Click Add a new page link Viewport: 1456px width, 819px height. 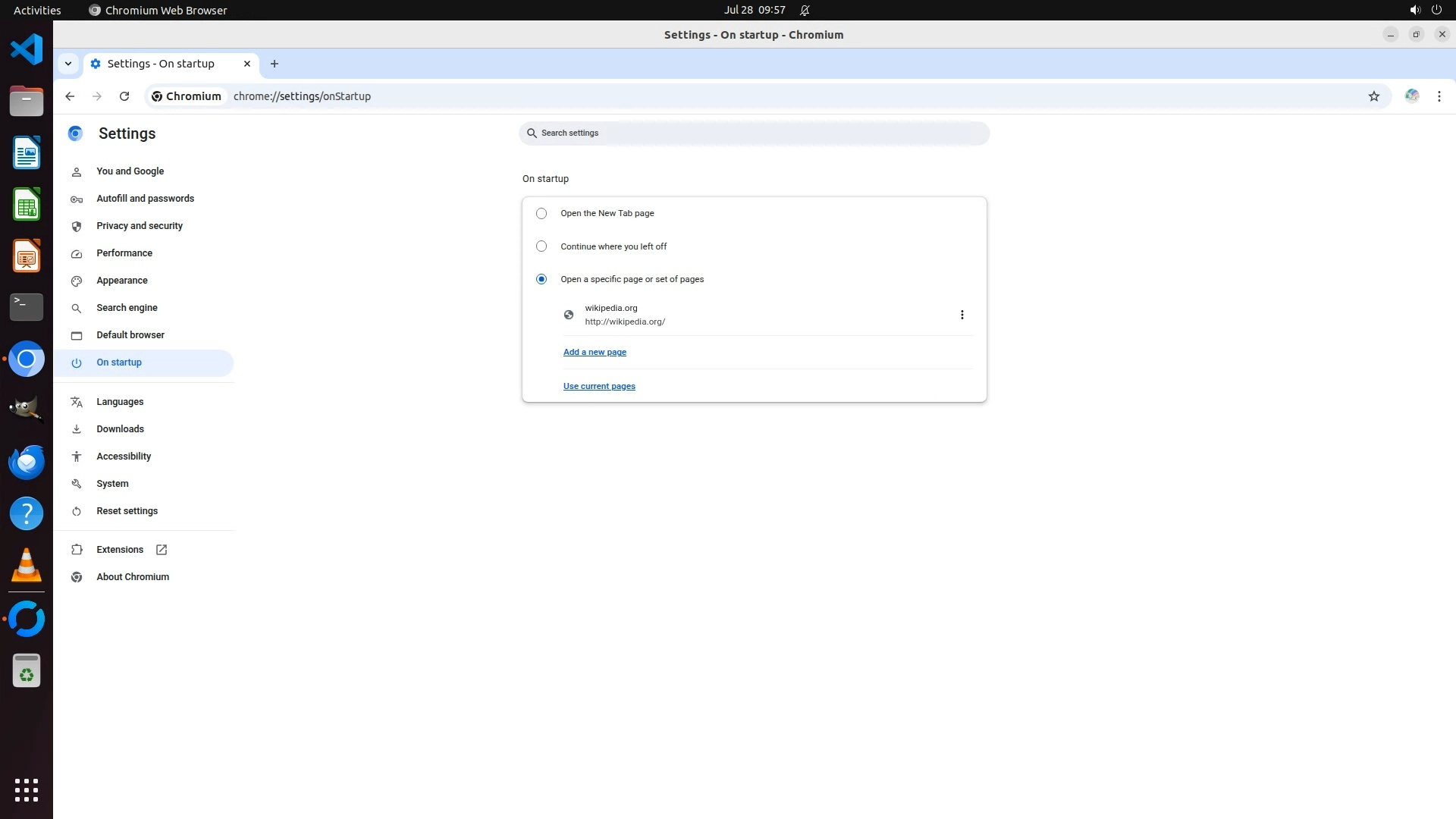(x=595, y=352)
